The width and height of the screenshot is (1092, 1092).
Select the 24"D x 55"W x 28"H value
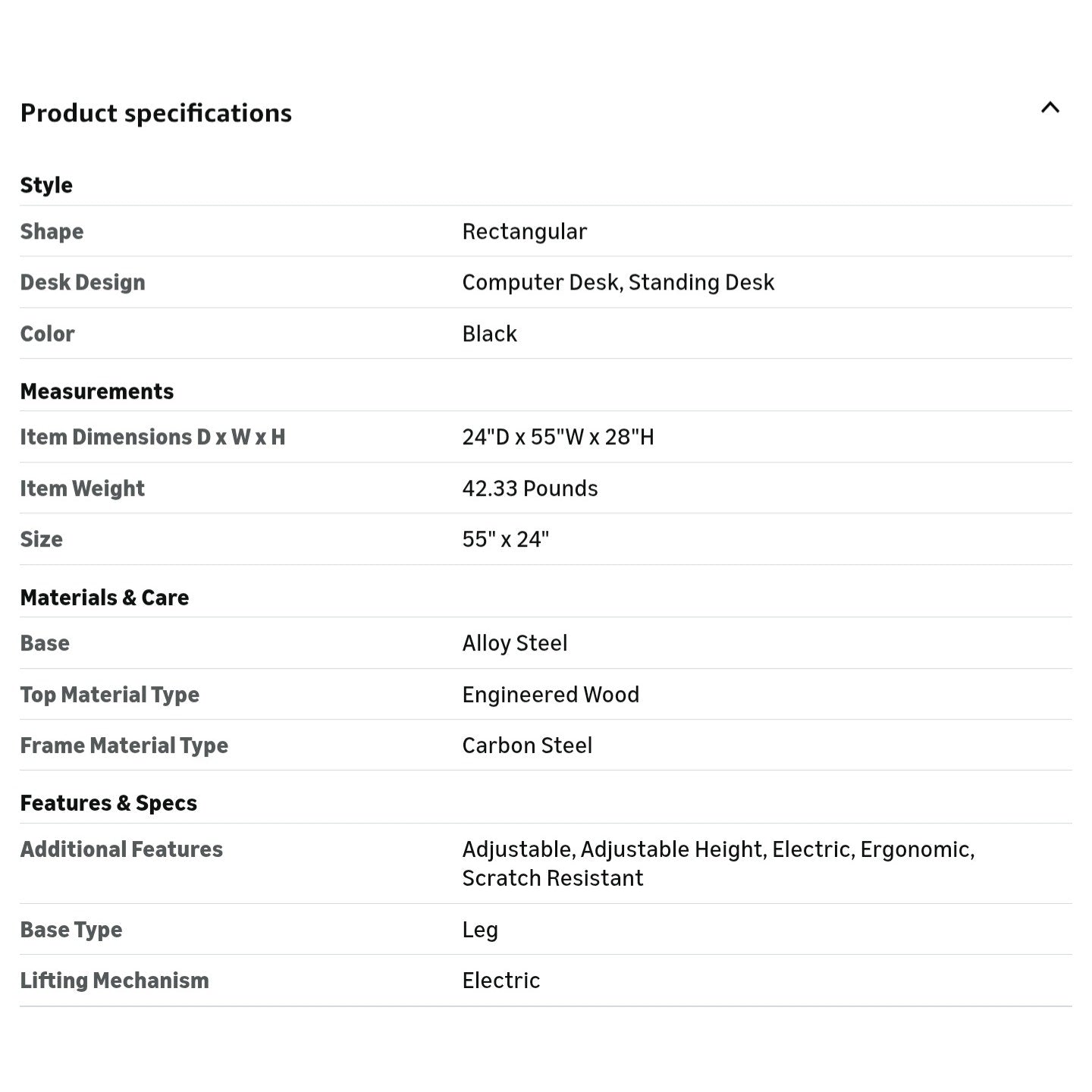click(558, 437)
